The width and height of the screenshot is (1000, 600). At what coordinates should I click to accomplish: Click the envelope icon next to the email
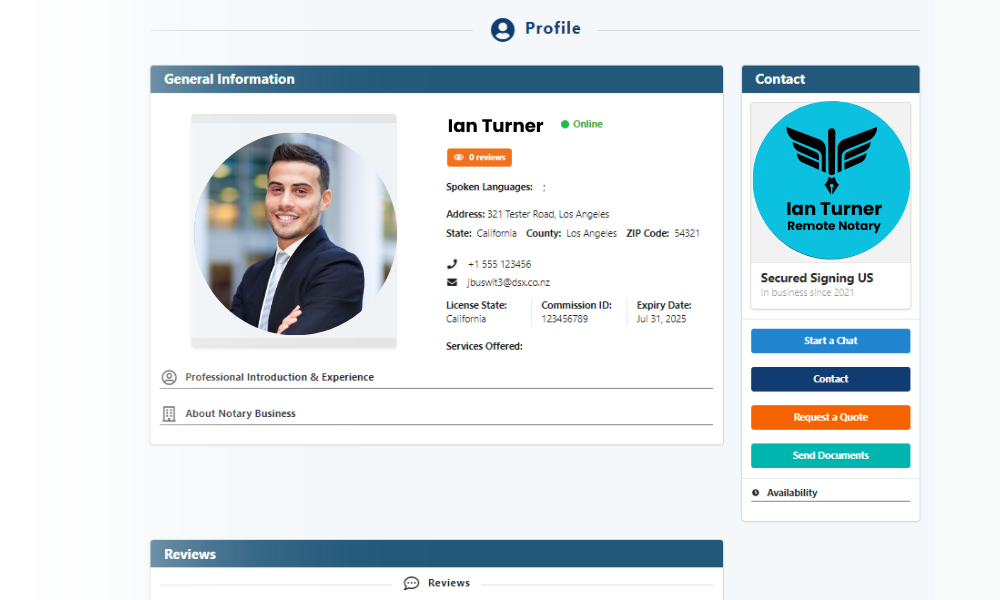click(452, 282)
